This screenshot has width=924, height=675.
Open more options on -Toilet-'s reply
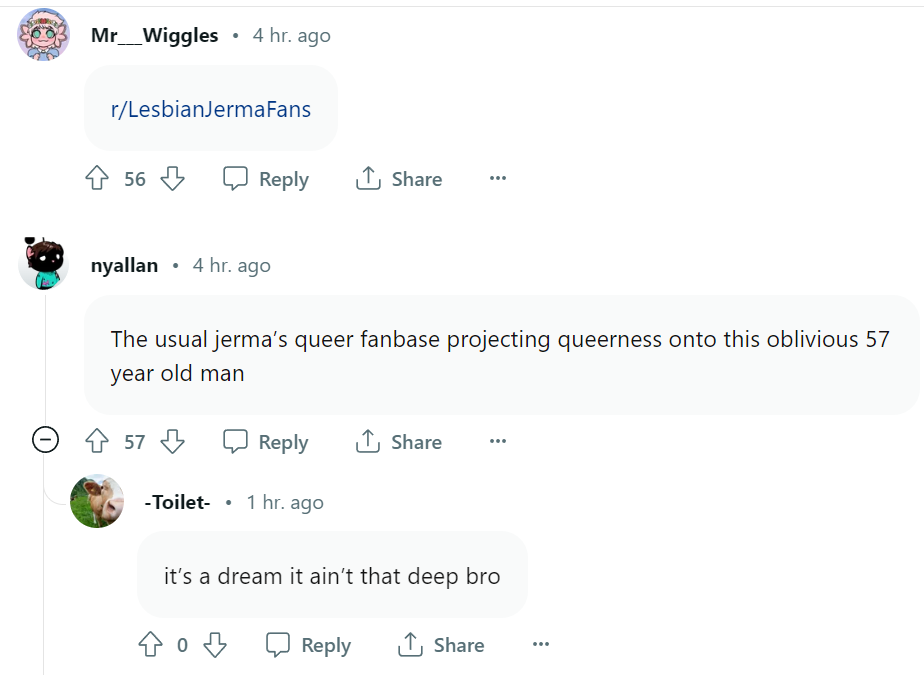pyautogui.click(x=541, y=644)
